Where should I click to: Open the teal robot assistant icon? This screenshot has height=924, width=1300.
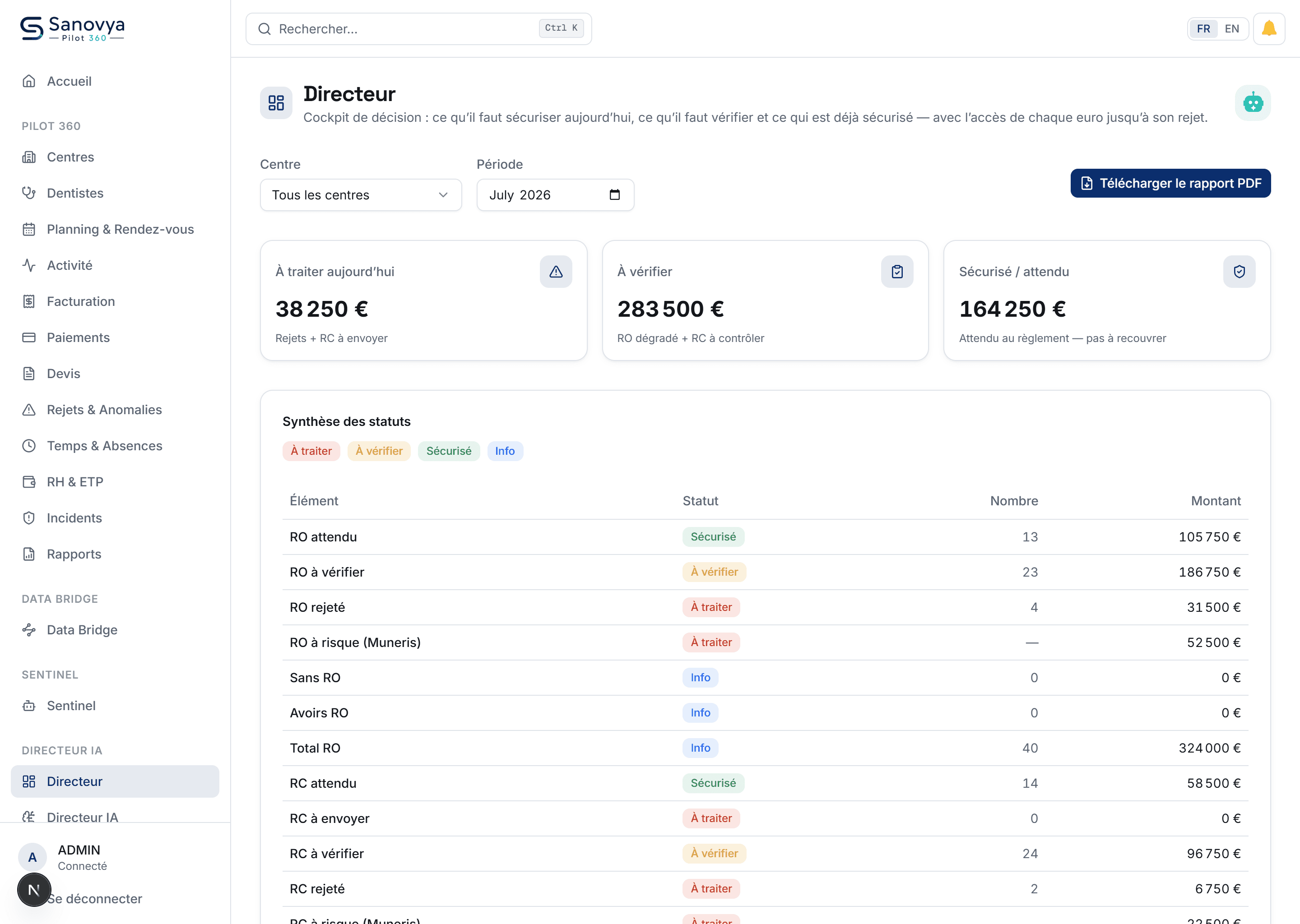click(x=1252, y=103)
